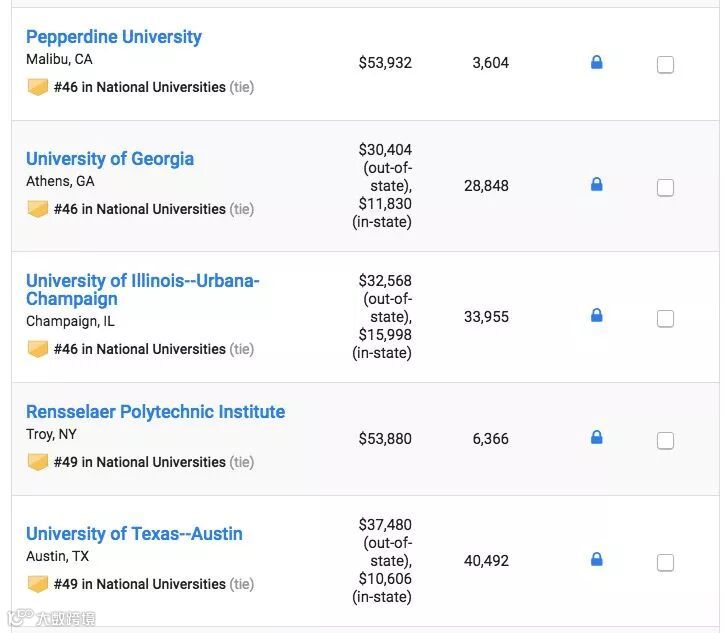Click the lock icon in University of Georgia row

point(597,185)
